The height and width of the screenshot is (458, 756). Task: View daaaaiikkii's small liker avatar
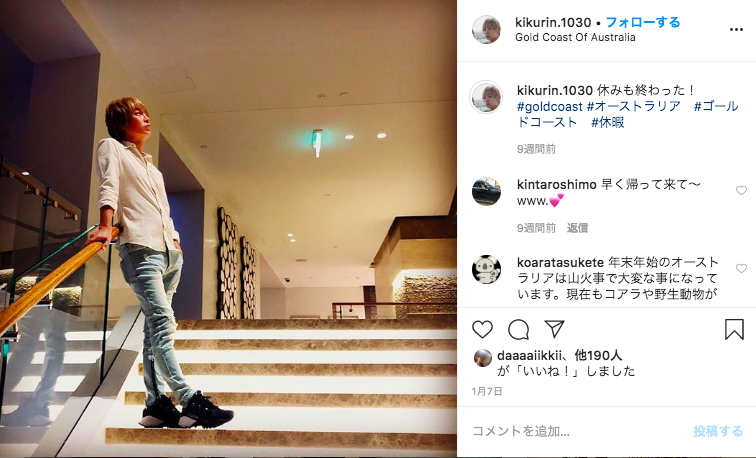(482, 358)
